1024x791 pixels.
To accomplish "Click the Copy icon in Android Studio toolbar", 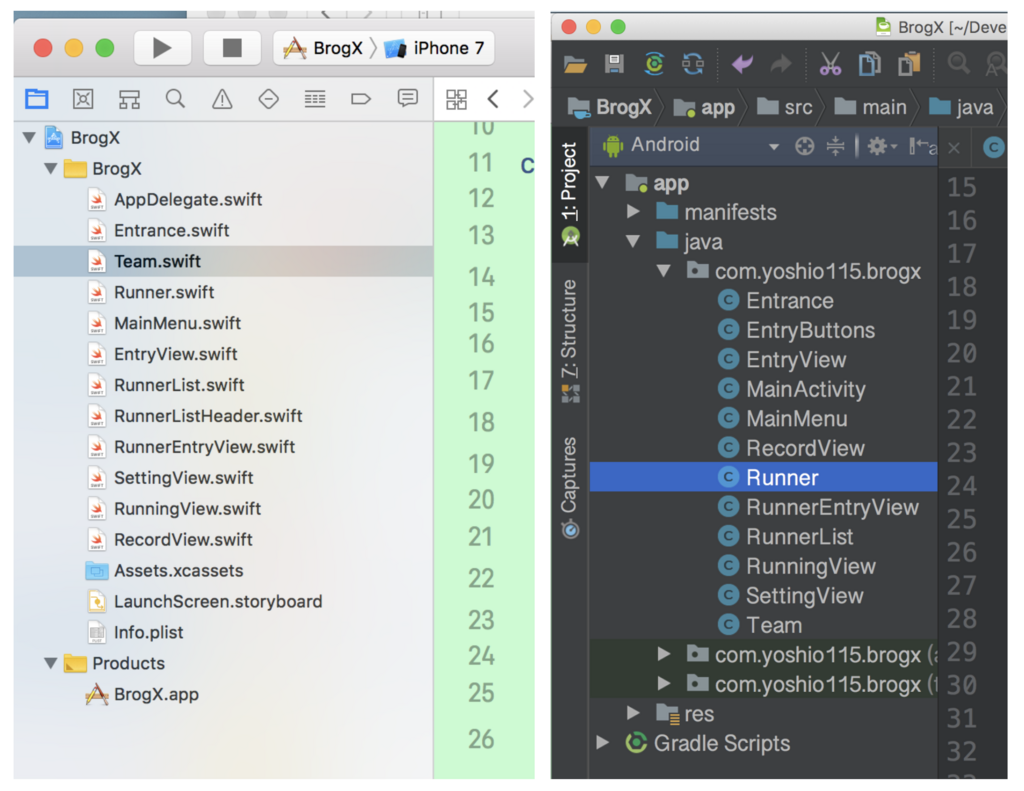I will (x=869, y=64).
